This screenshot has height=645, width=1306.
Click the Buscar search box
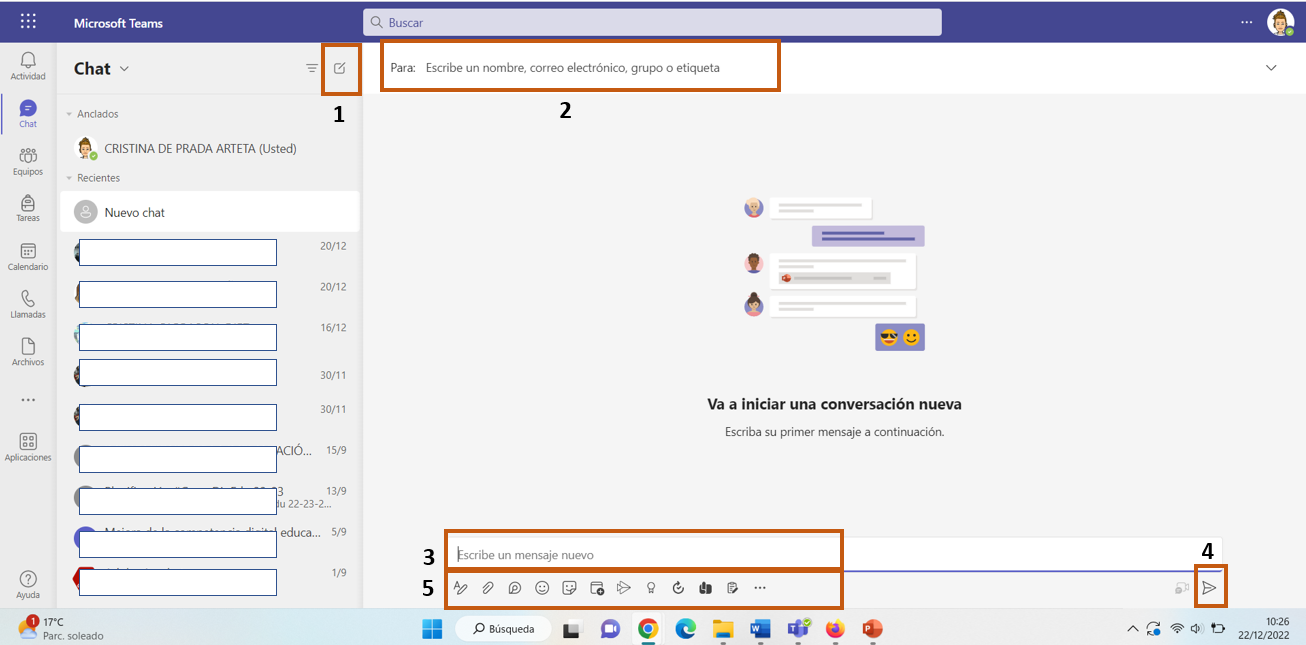click(652, 22)
